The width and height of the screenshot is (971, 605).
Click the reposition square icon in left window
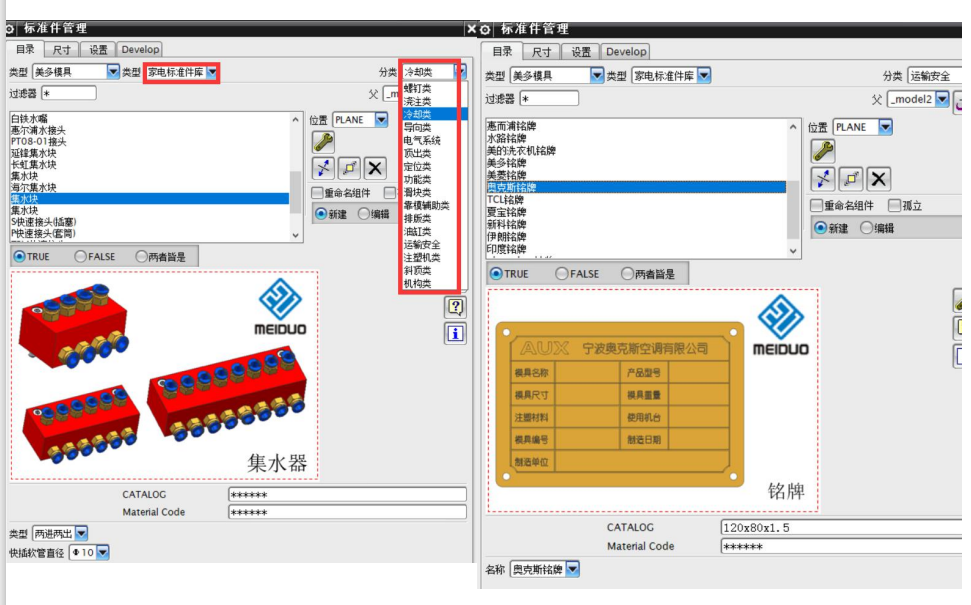click(349, 168)
